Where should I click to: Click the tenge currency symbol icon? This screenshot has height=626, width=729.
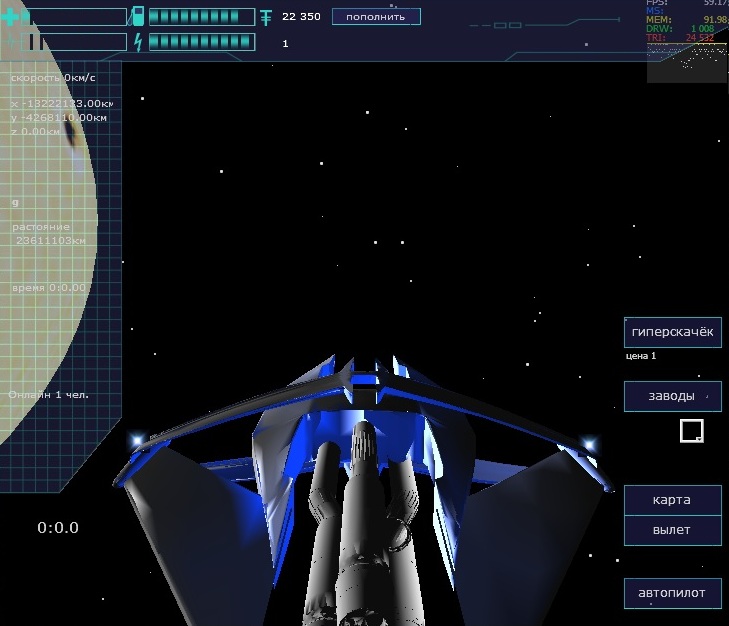coord(266,17)
